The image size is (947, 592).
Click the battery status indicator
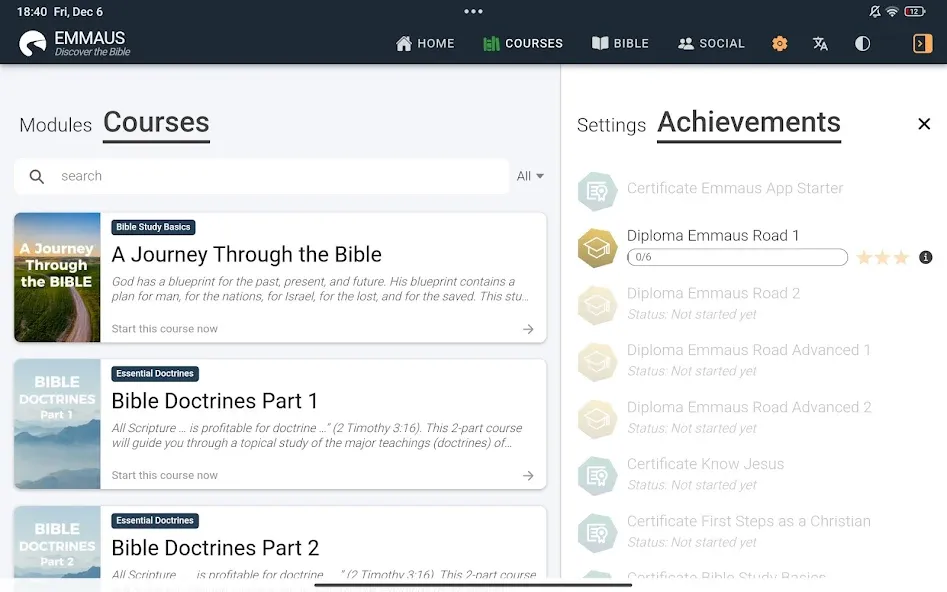click(x=914, y=11)
